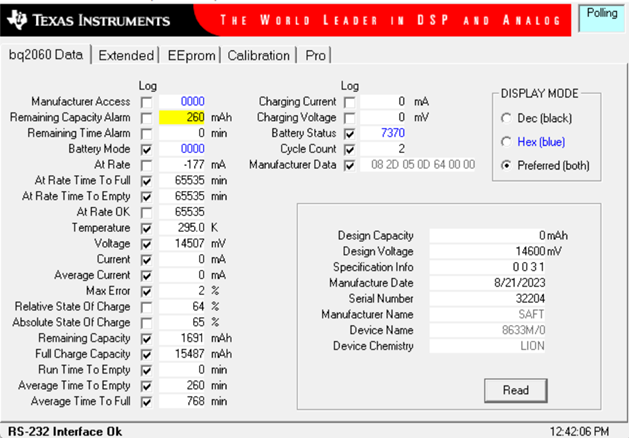This screenshot has height=438, width=629.
Task: Uncheck At Rate Time To Full logging
Action: point(146,181)
